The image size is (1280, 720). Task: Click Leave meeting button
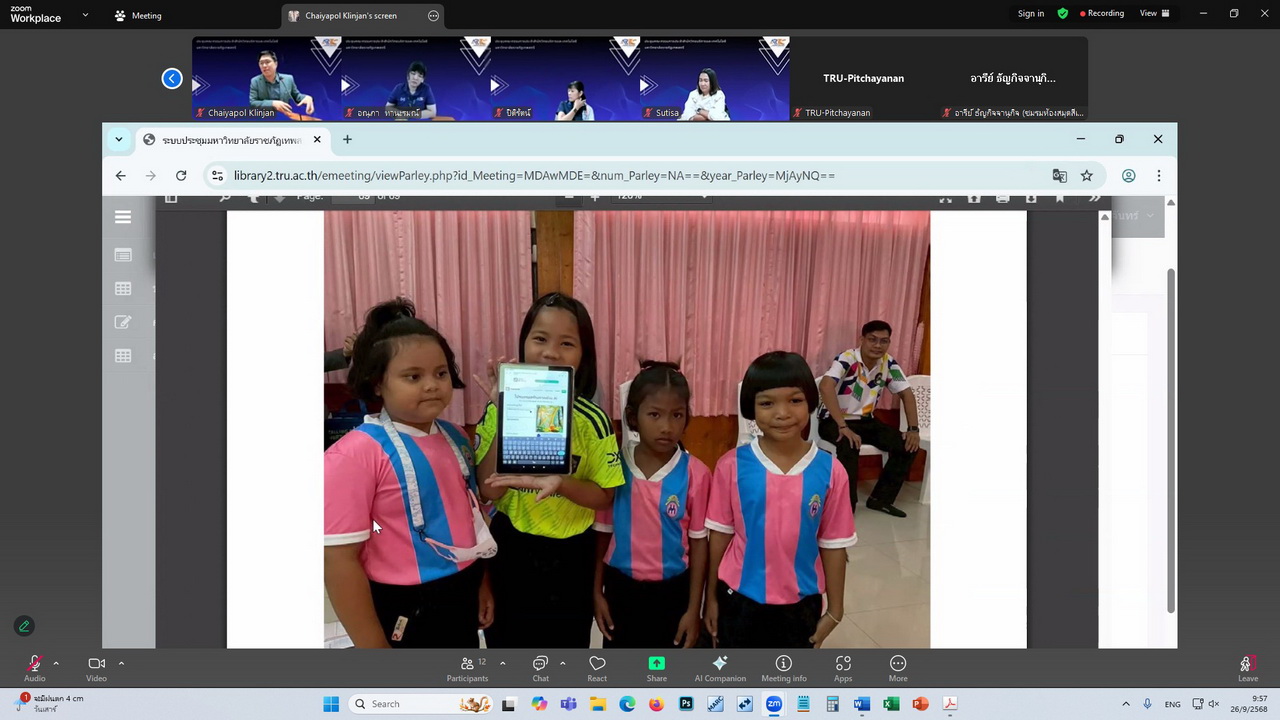click(x=1246, y=667)
